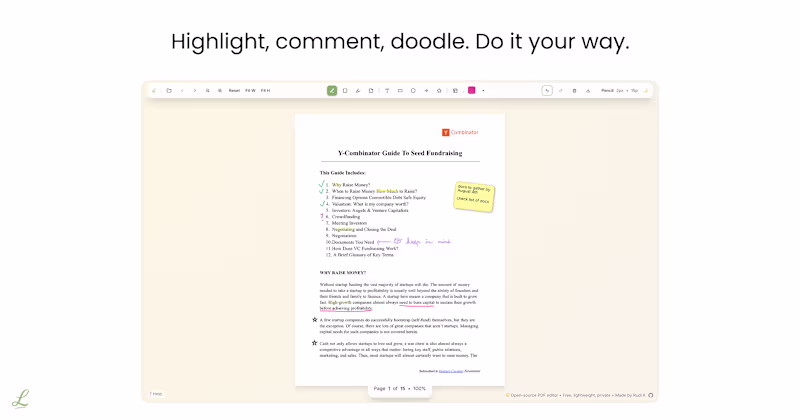Viewport: 800px width, 420px height.
Task: Select the Rectangle shape tool
Action: [400, 90]
